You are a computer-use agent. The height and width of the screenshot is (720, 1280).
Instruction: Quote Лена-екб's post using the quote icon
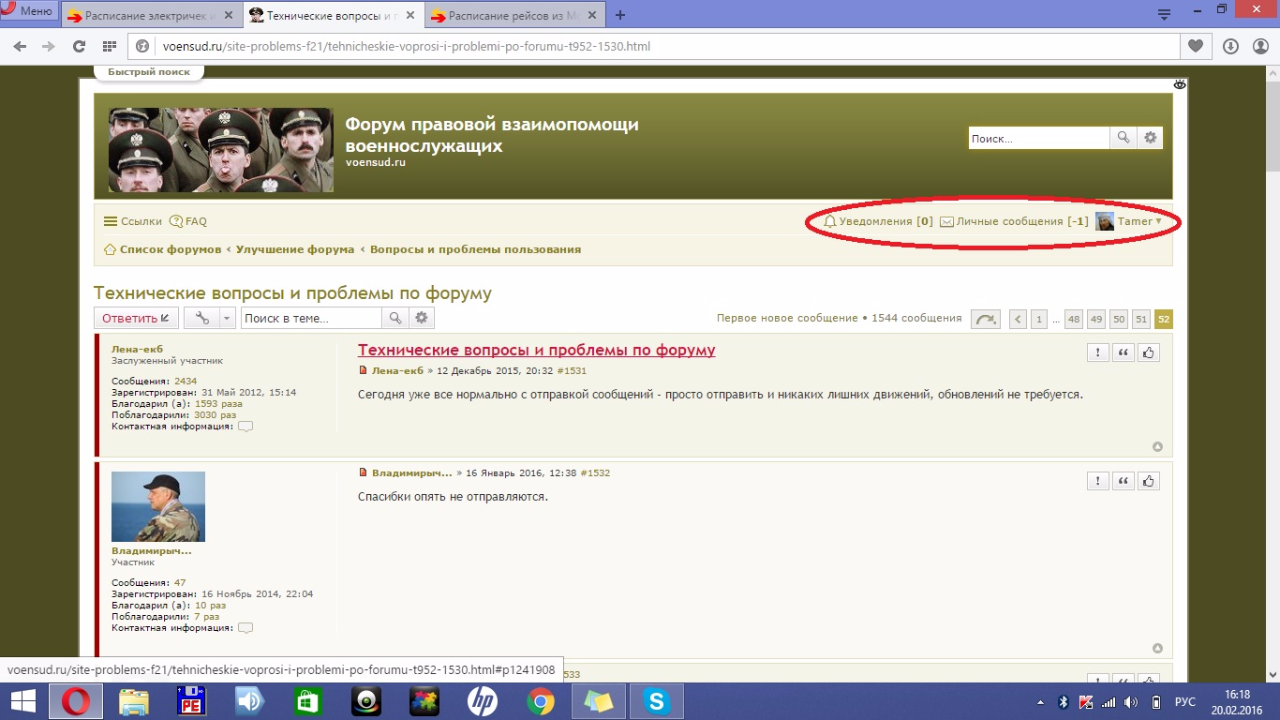(1123, 352)
